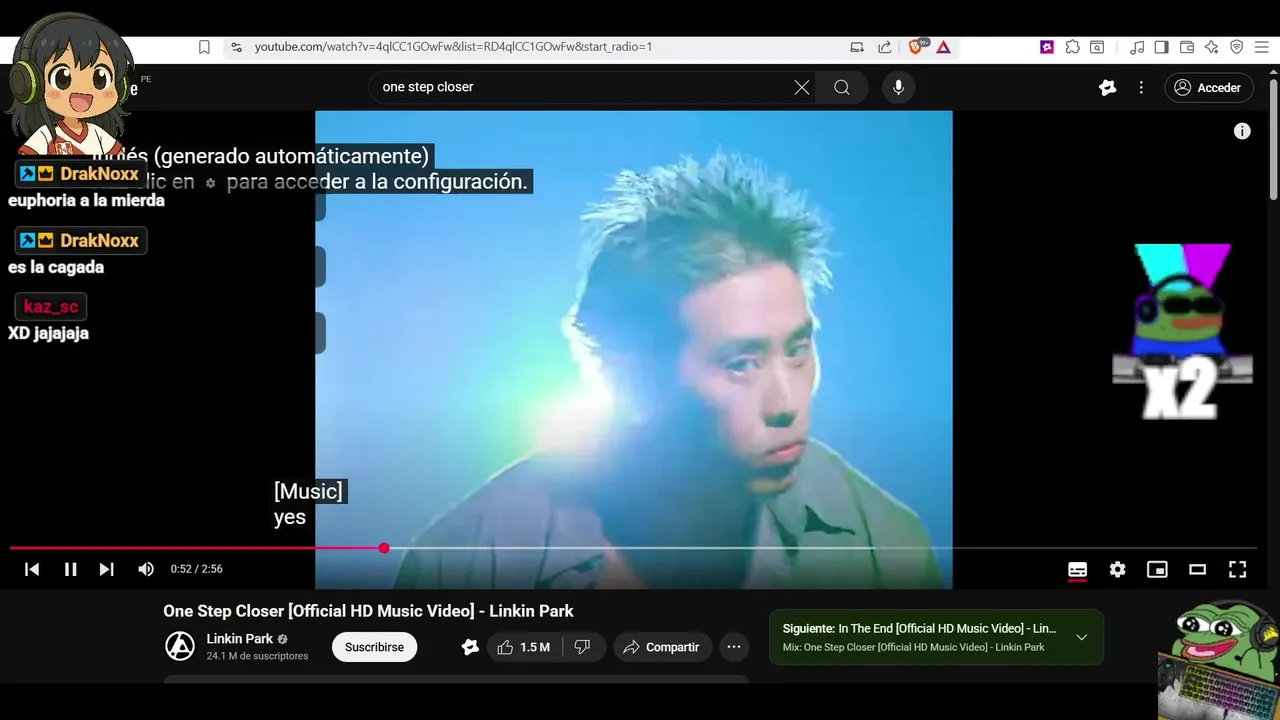The height and width of the screenshot is (720, 1280).
Task: Click the page vertical scrollbar
Action: click(x=1273, y=140)
